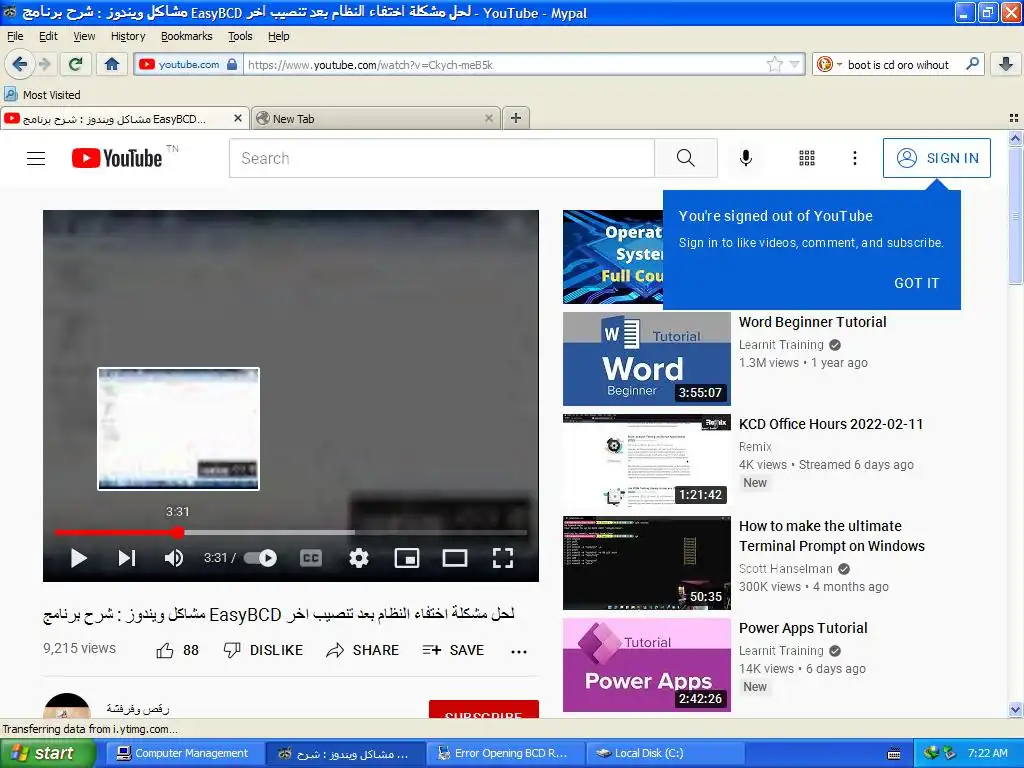Image resolution: width=1024 pixels, height=768 pixels.
Task: Open How to make the ultimate Terminal Prompt
Action: [831, 536]
